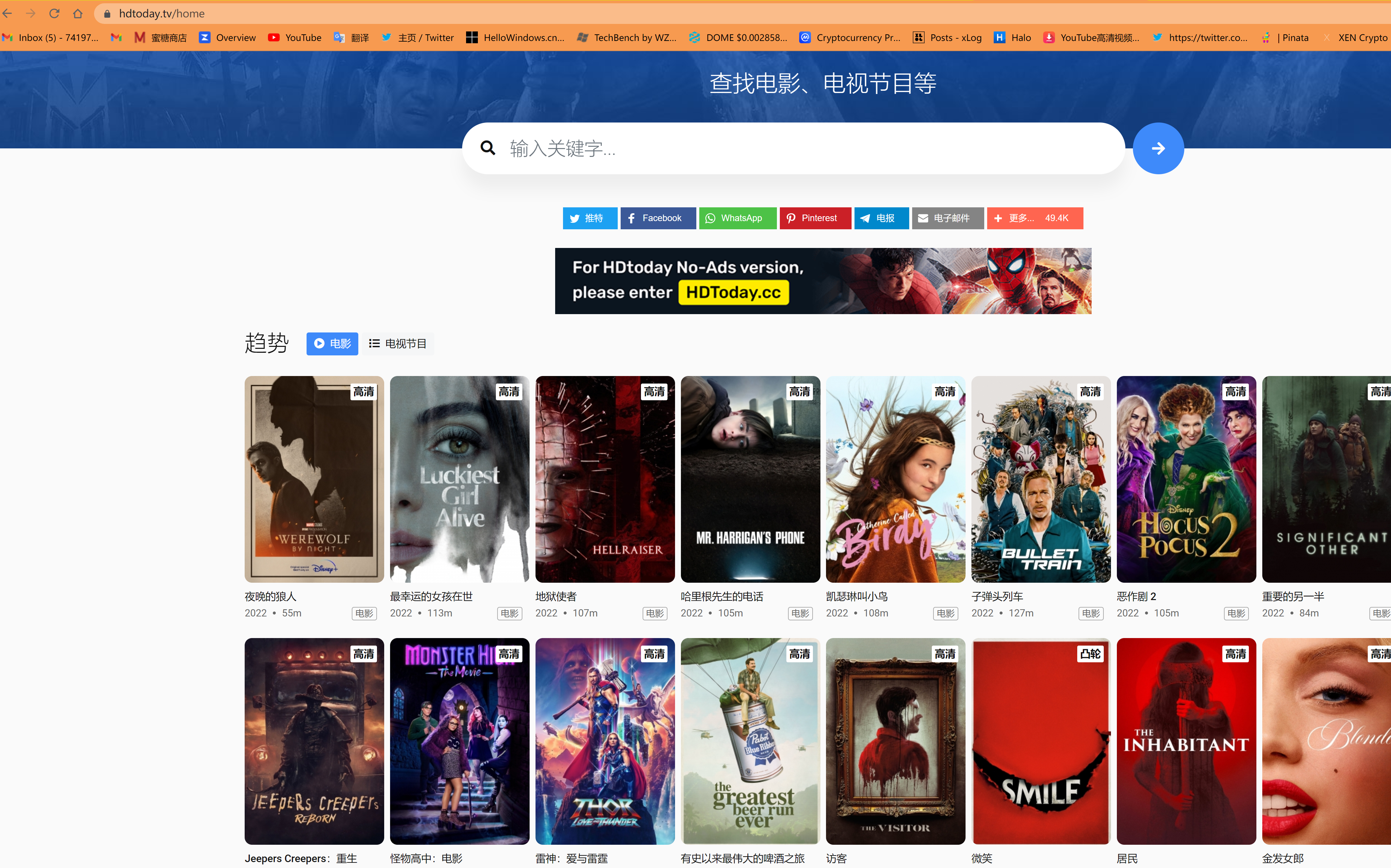Click the blue arrow search submit button
The image size is (1391, 868).
tap(1158, 148)
